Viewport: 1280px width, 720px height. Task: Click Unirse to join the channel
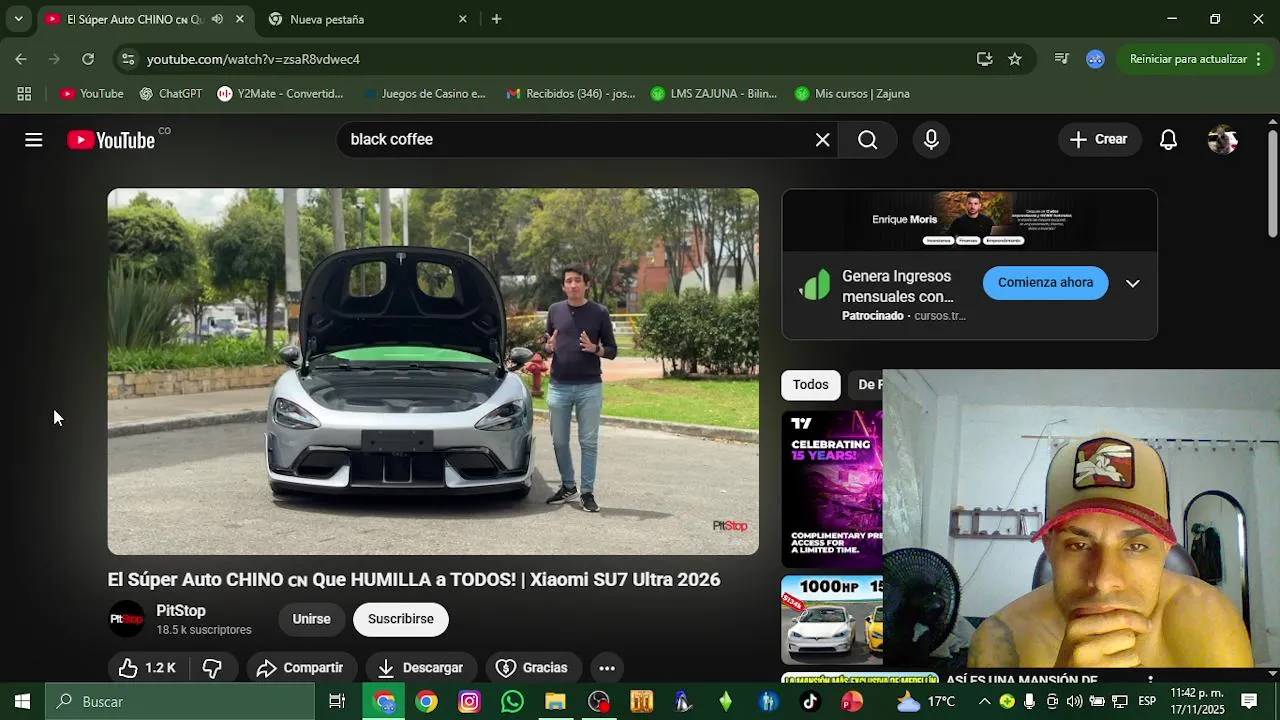point(311,619)
